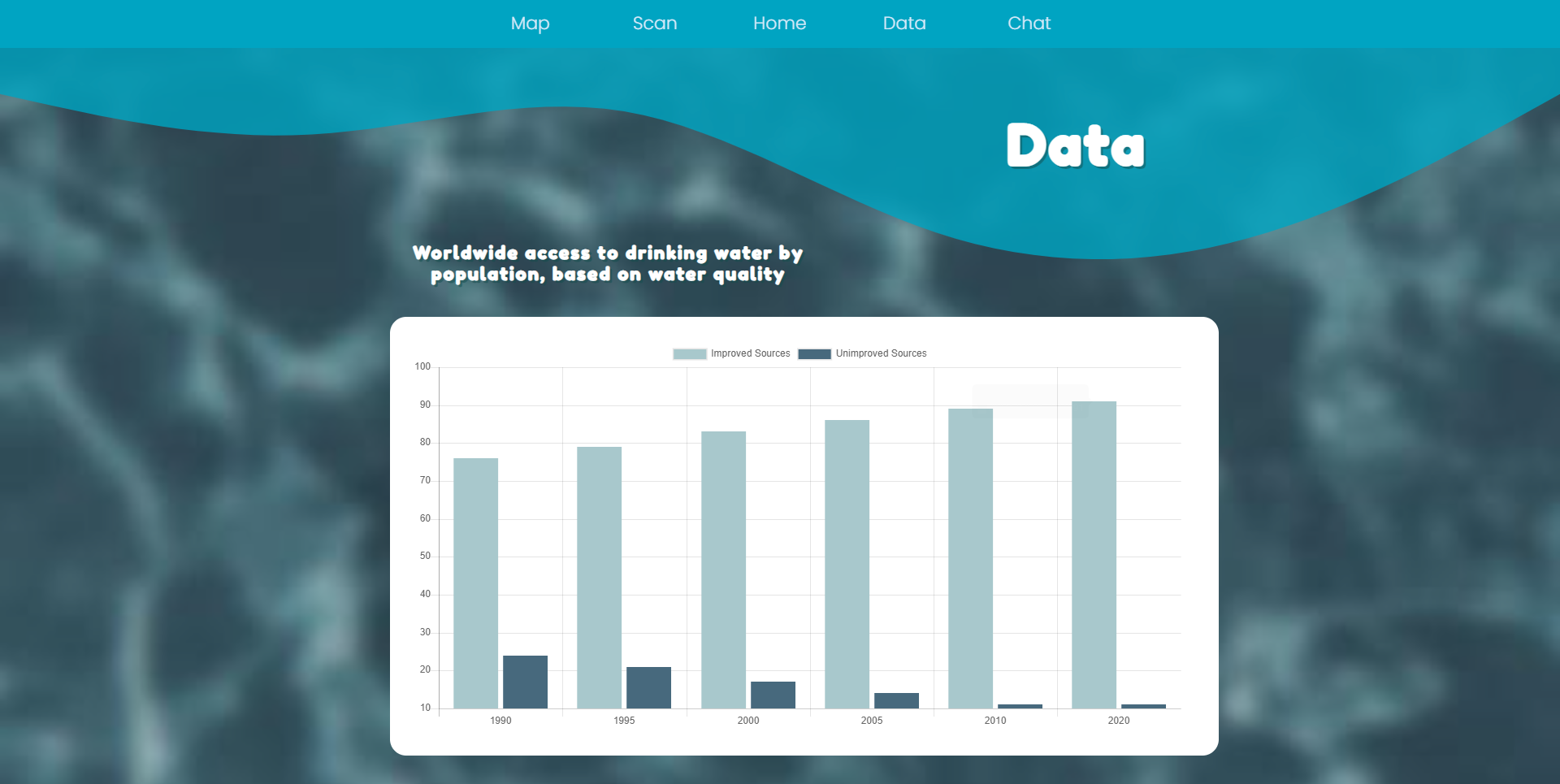This screenshot has height=784, width=1560.
Task: Click the 2020 x-axis label
Action: [1119, 721]
